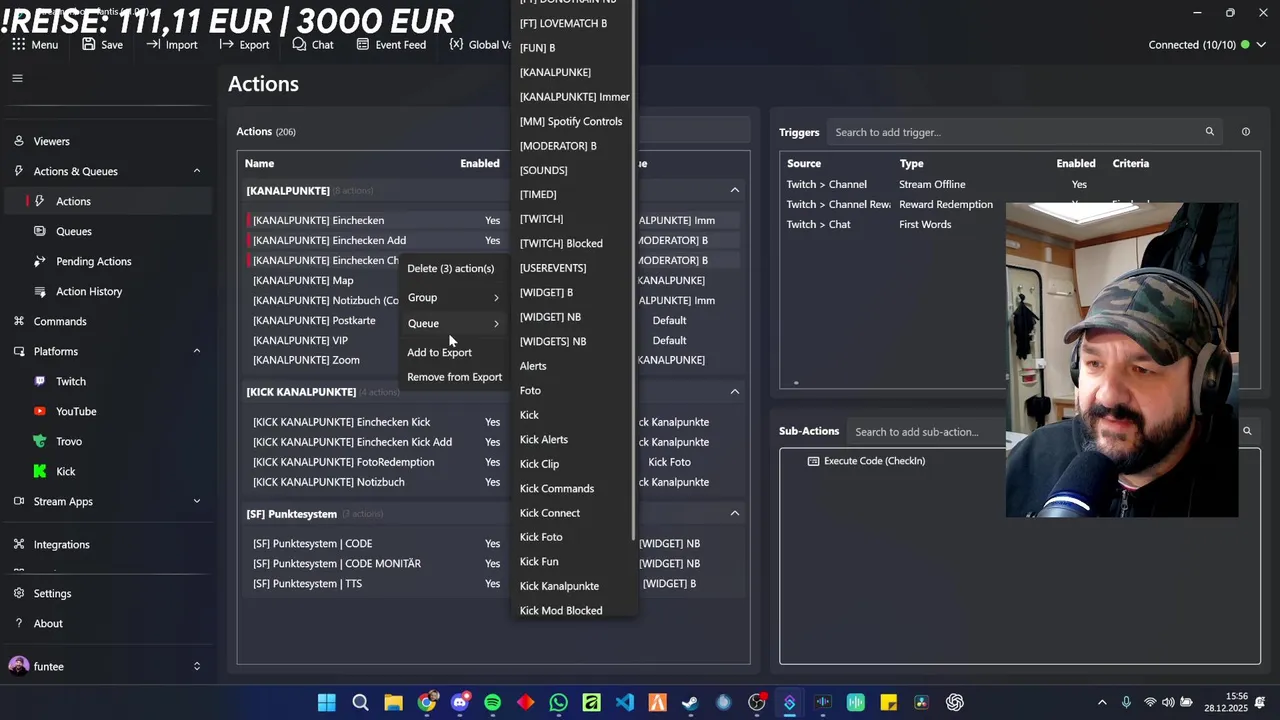This screenshot has height=720, width=1280.
Task: Select [MM] Spotify Controls queue
Action: coord(571,121)
